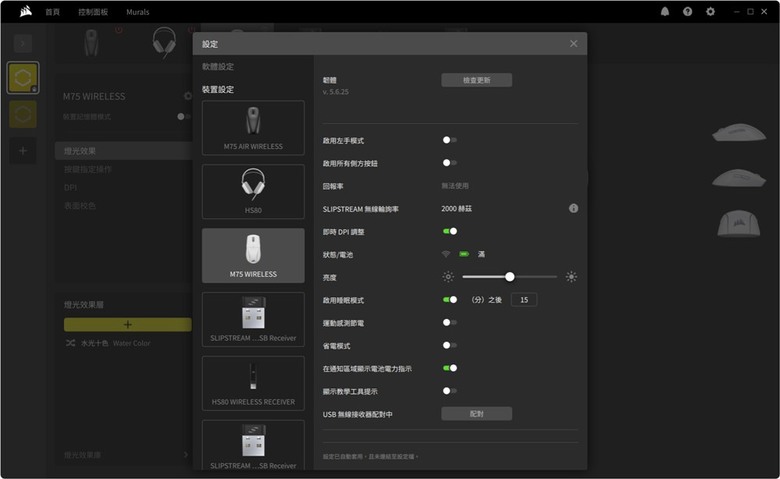Select HS80 headset device card
The image size is (780, 479).
coord(253,192)
